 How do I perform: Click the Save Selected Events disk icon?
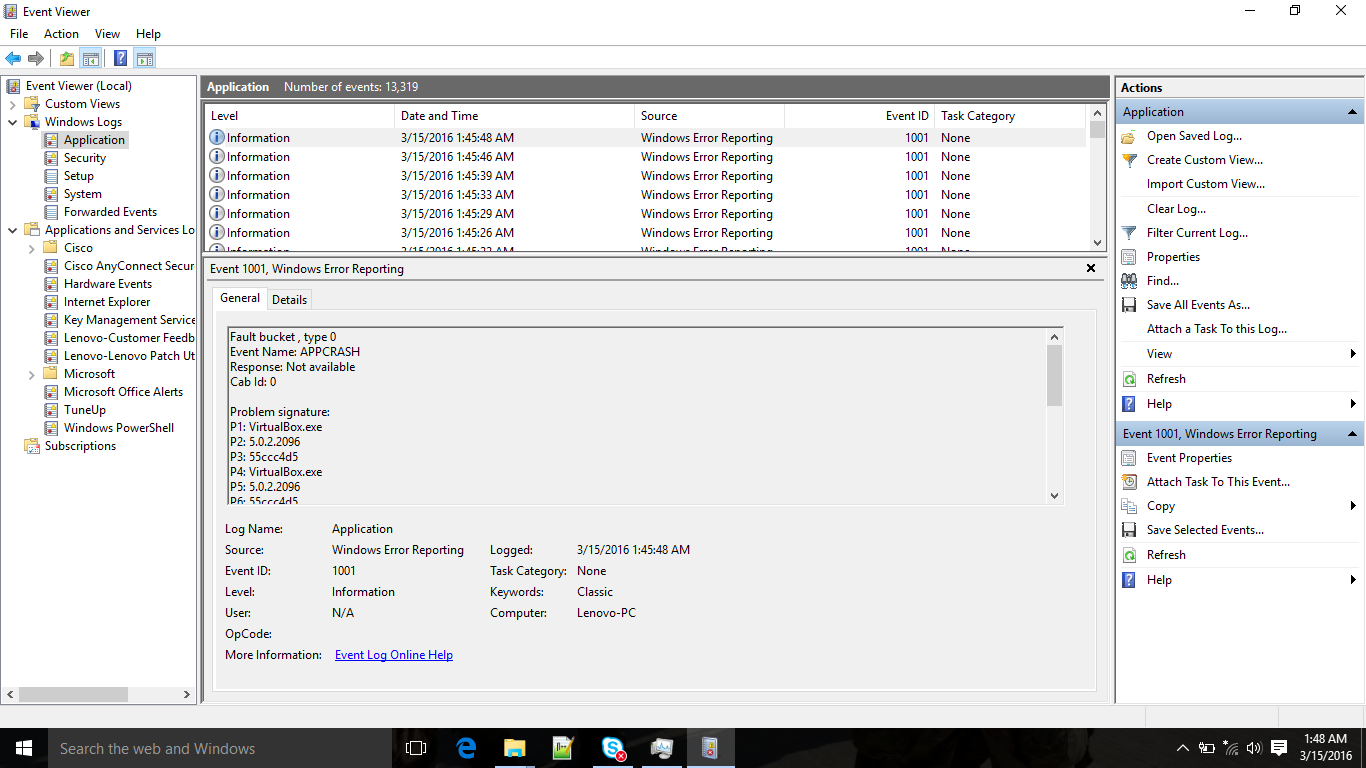1129,530
